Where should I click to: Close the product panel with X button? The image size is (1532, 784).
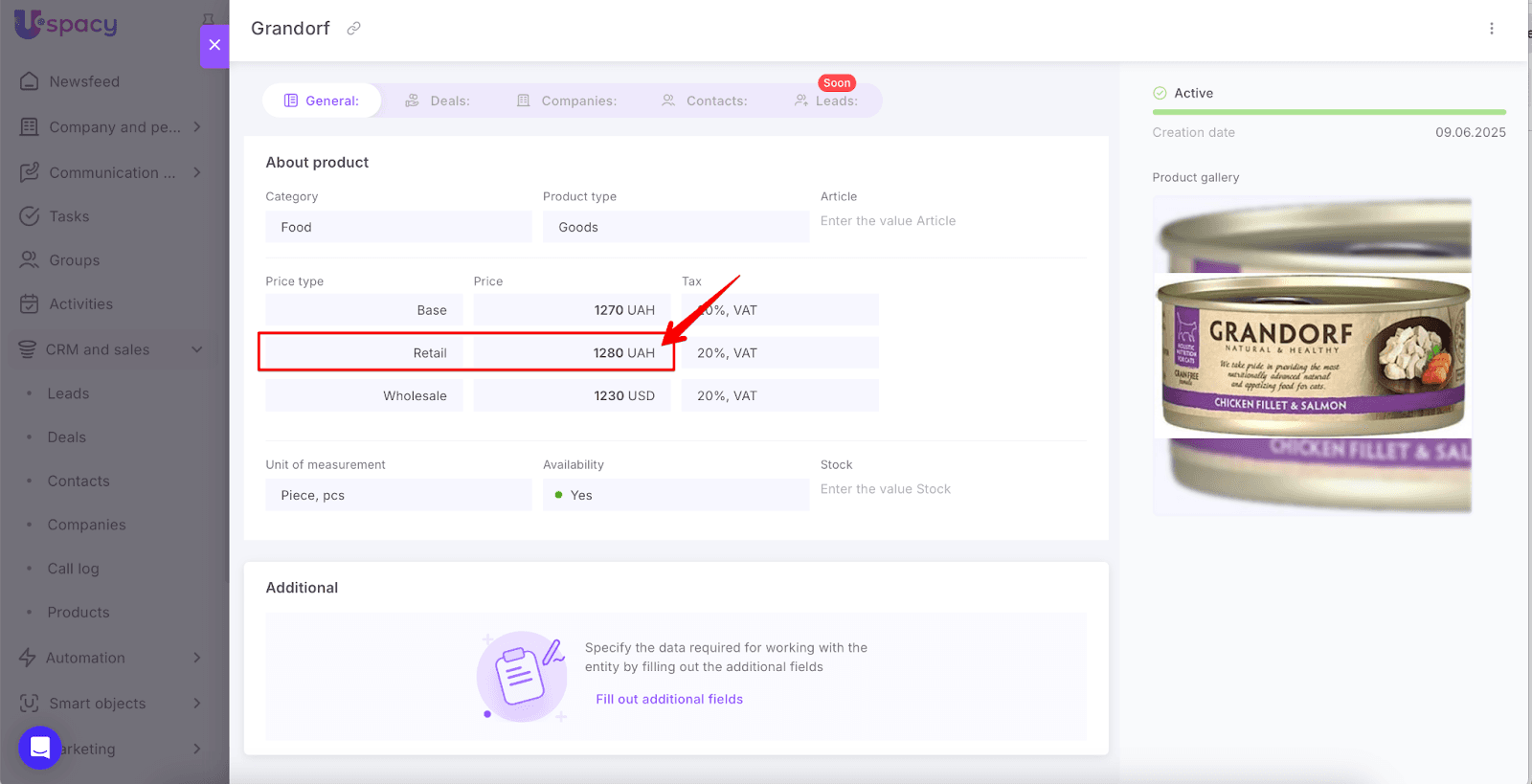point(214,45)
